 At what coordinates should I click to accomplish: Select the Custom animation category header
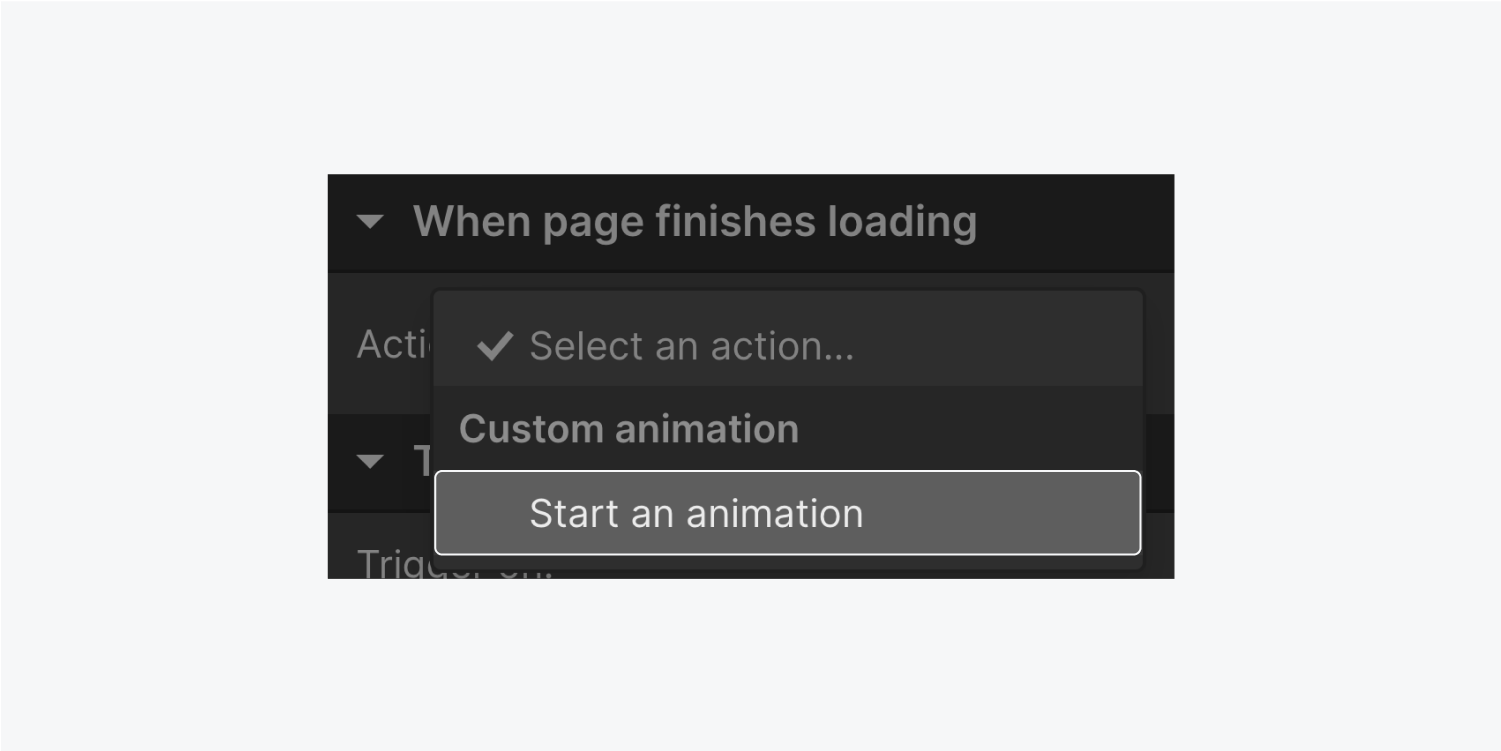628,428
